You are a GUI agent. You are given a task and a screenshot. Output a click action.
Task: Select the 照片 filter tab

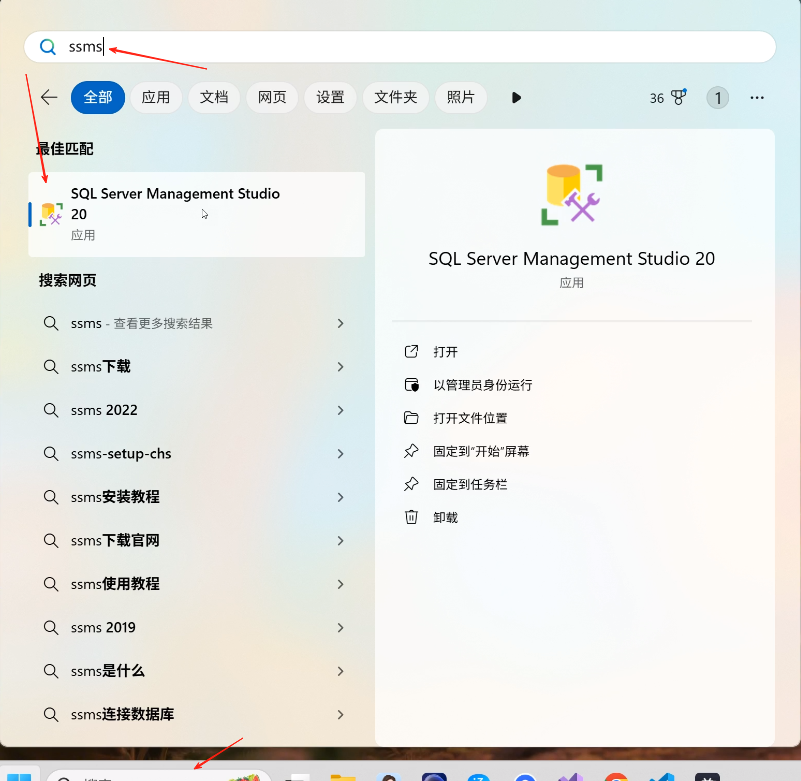pyautogui.click(x=461, y=97)
